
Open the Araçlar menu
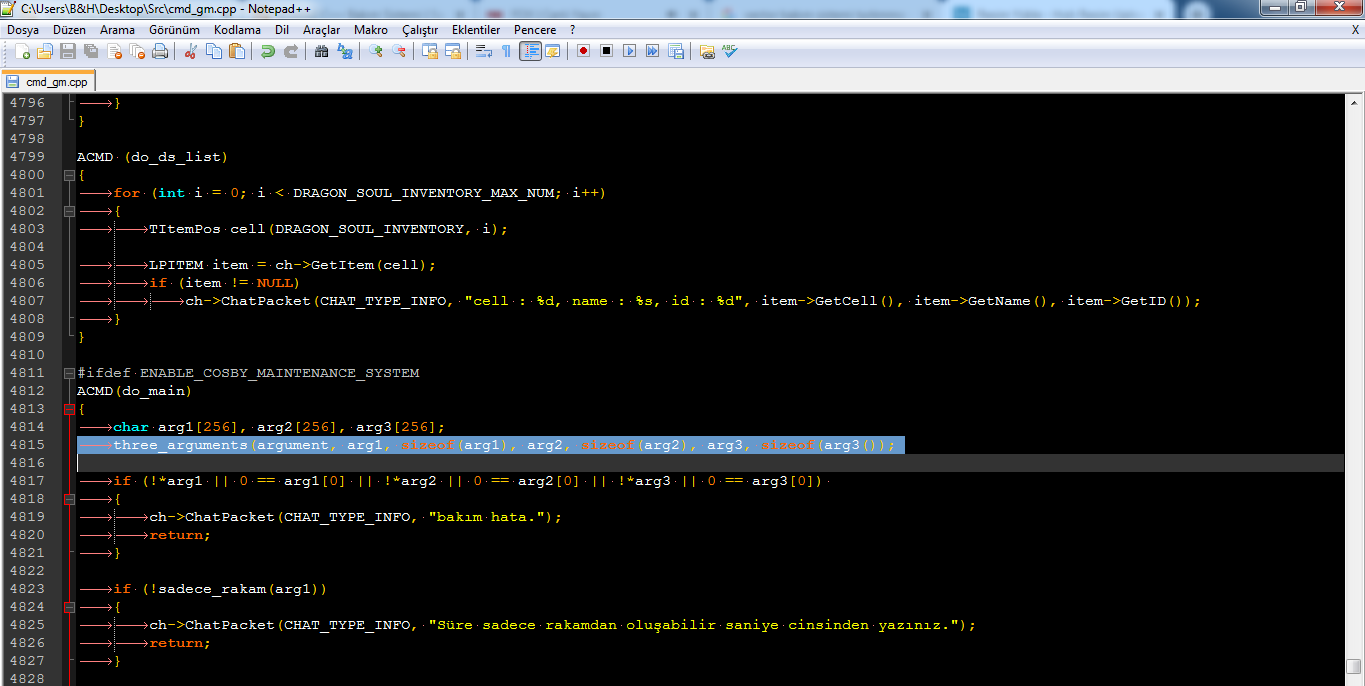click(321, 30)
